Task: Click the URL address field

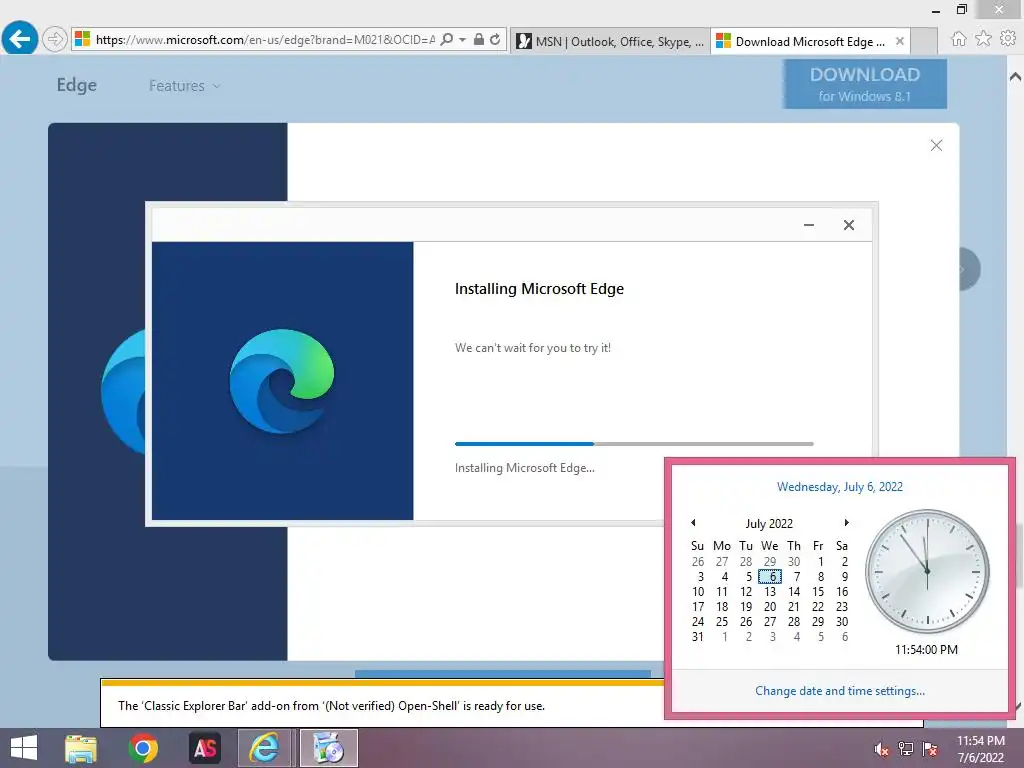Action: [264, 39]
